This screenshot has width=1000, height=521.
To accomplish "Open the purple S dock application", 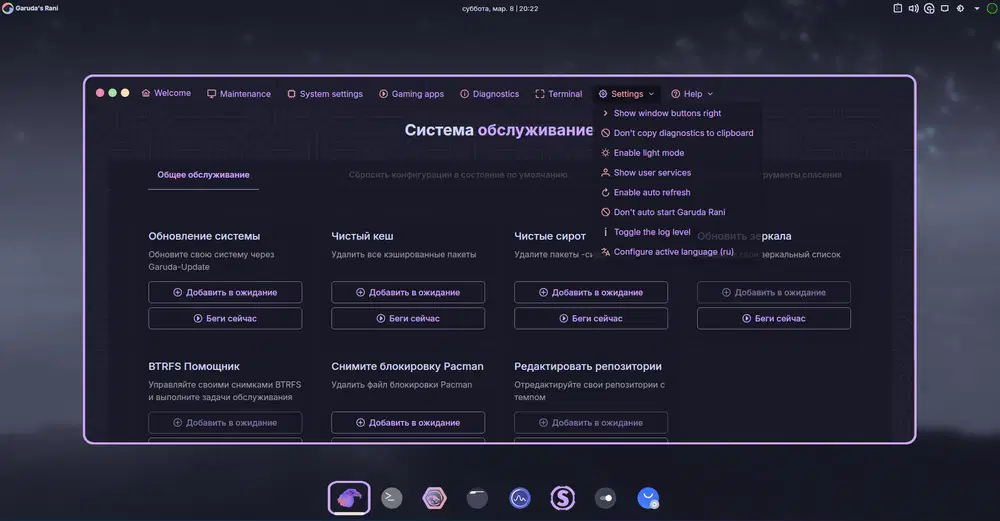I will pos(562,498).
